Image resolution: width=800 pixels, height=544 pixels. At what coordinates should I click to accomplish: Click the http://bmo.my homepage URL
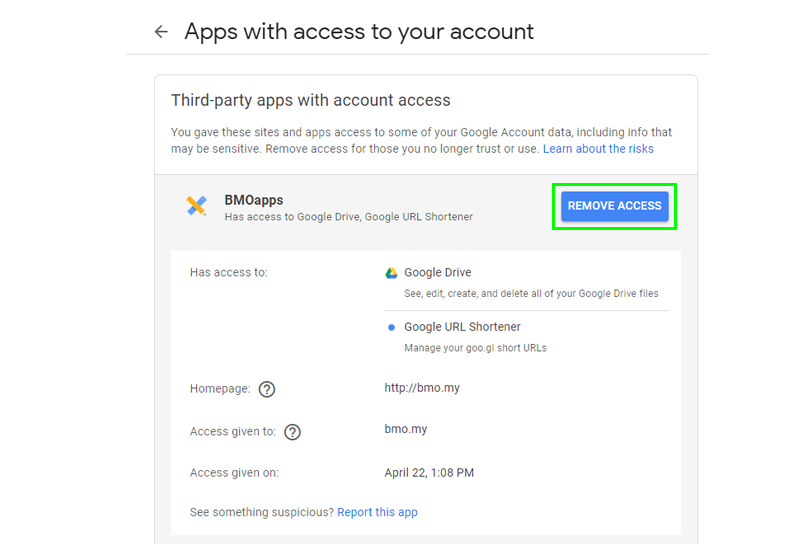pyautogui.click(x=422, y=388)
